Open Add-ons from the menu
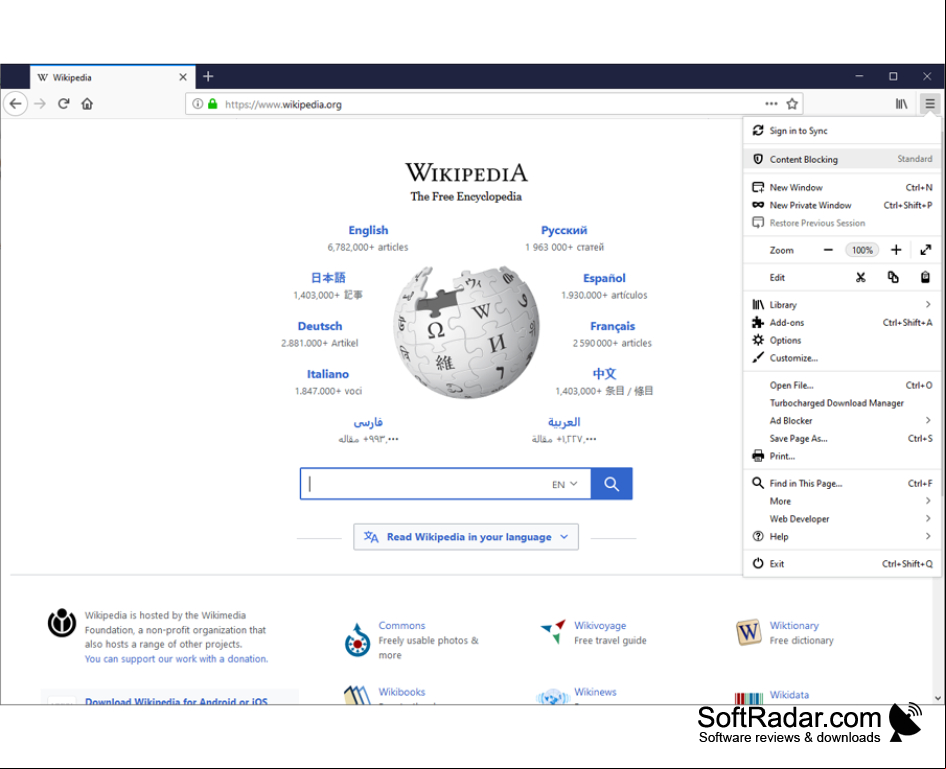 coord(842,323)
